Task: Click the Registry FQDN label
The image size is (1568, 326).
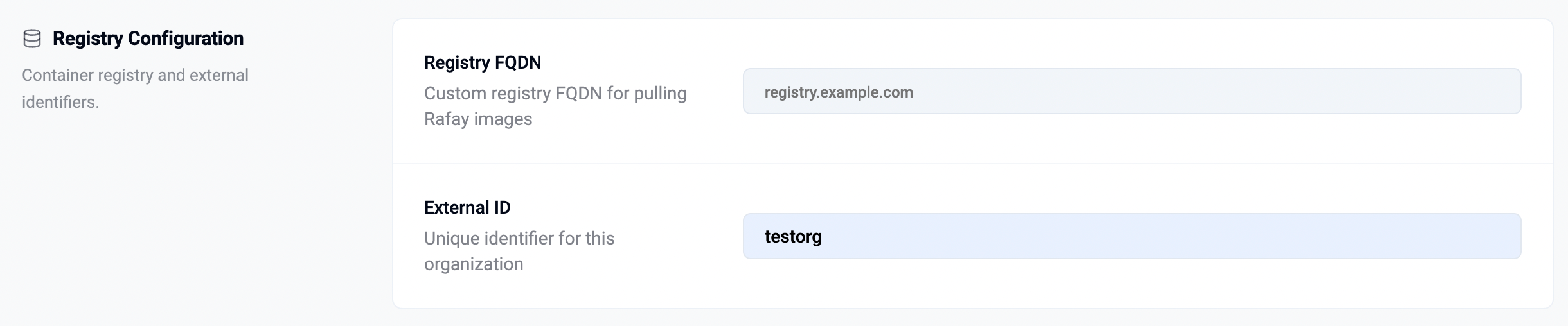Action: pyautogui.click(x=483, y=62)
